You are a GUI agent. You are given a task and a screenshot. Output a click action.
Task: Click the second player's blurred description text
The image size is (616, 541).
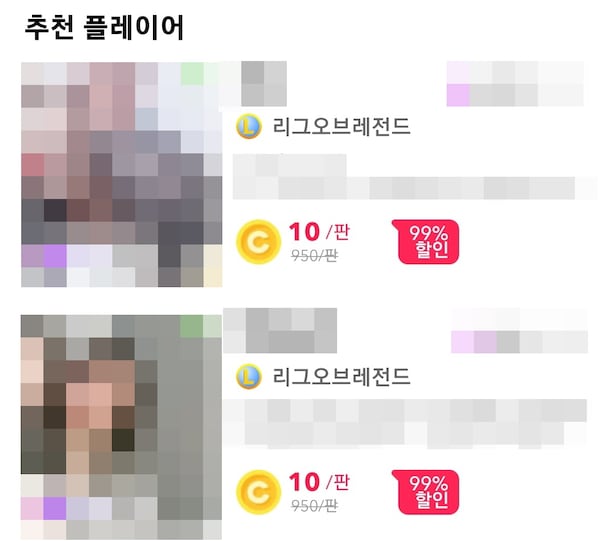[x=405, y=424]
